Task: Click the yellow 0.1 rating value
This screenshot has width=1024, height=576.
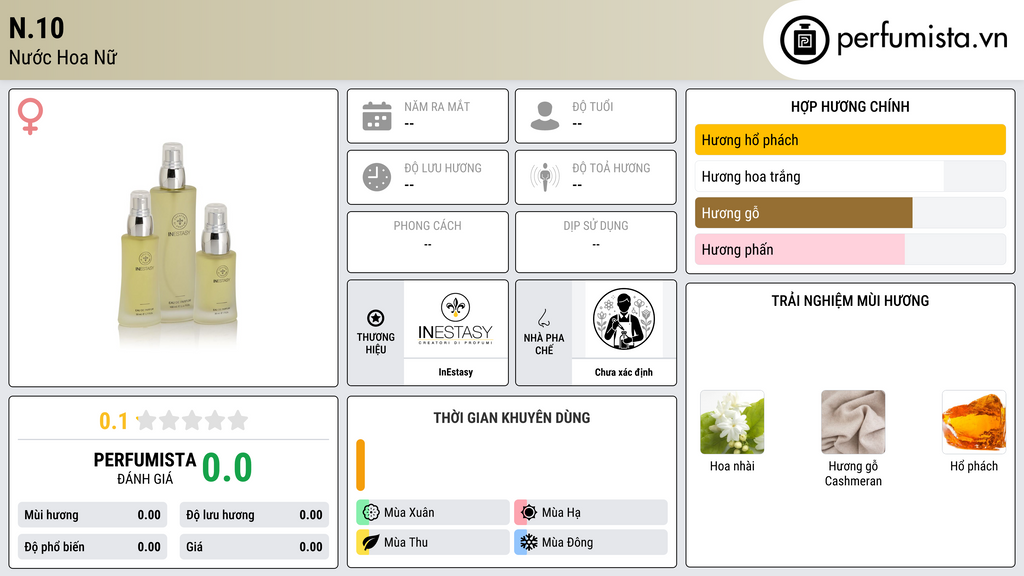Action: tap(113, 421)
